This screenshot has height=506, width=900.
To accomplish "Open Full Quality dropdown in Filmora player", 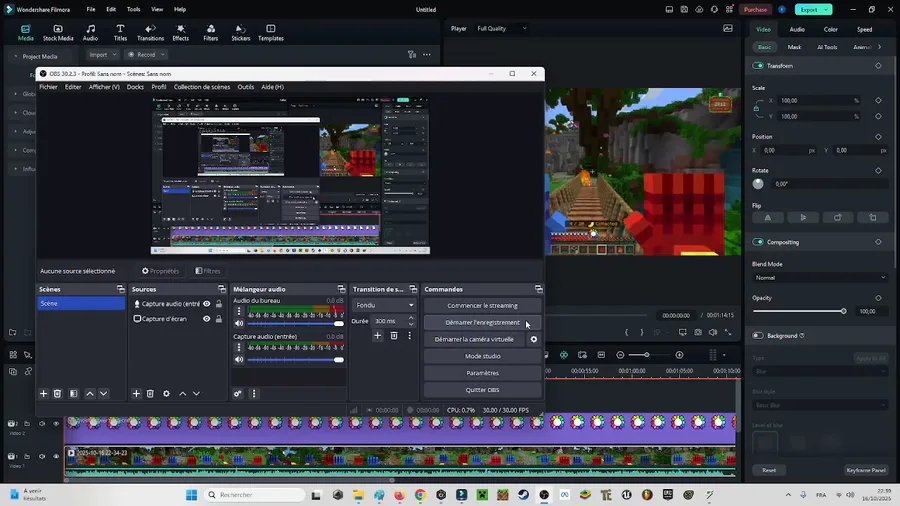I will click(502, 28).
